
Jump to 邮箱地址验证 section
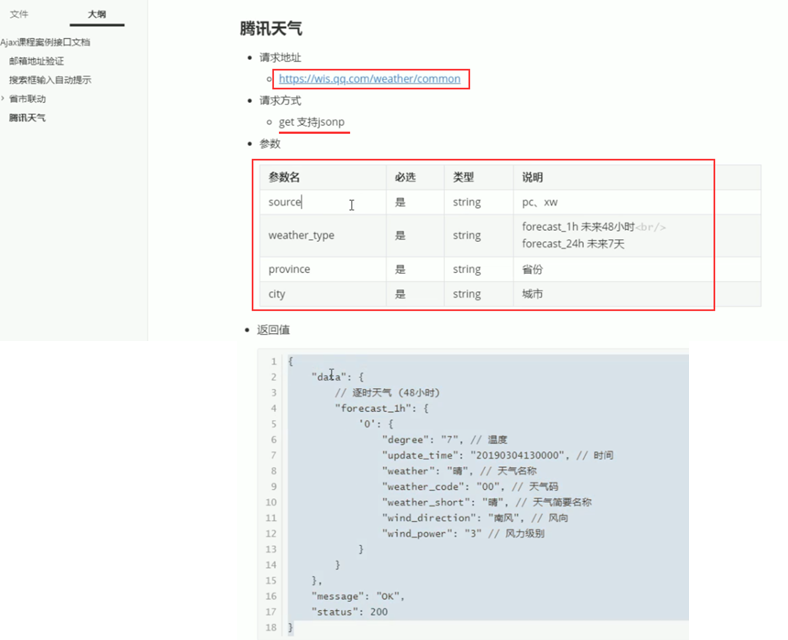(x=37, y=61)
